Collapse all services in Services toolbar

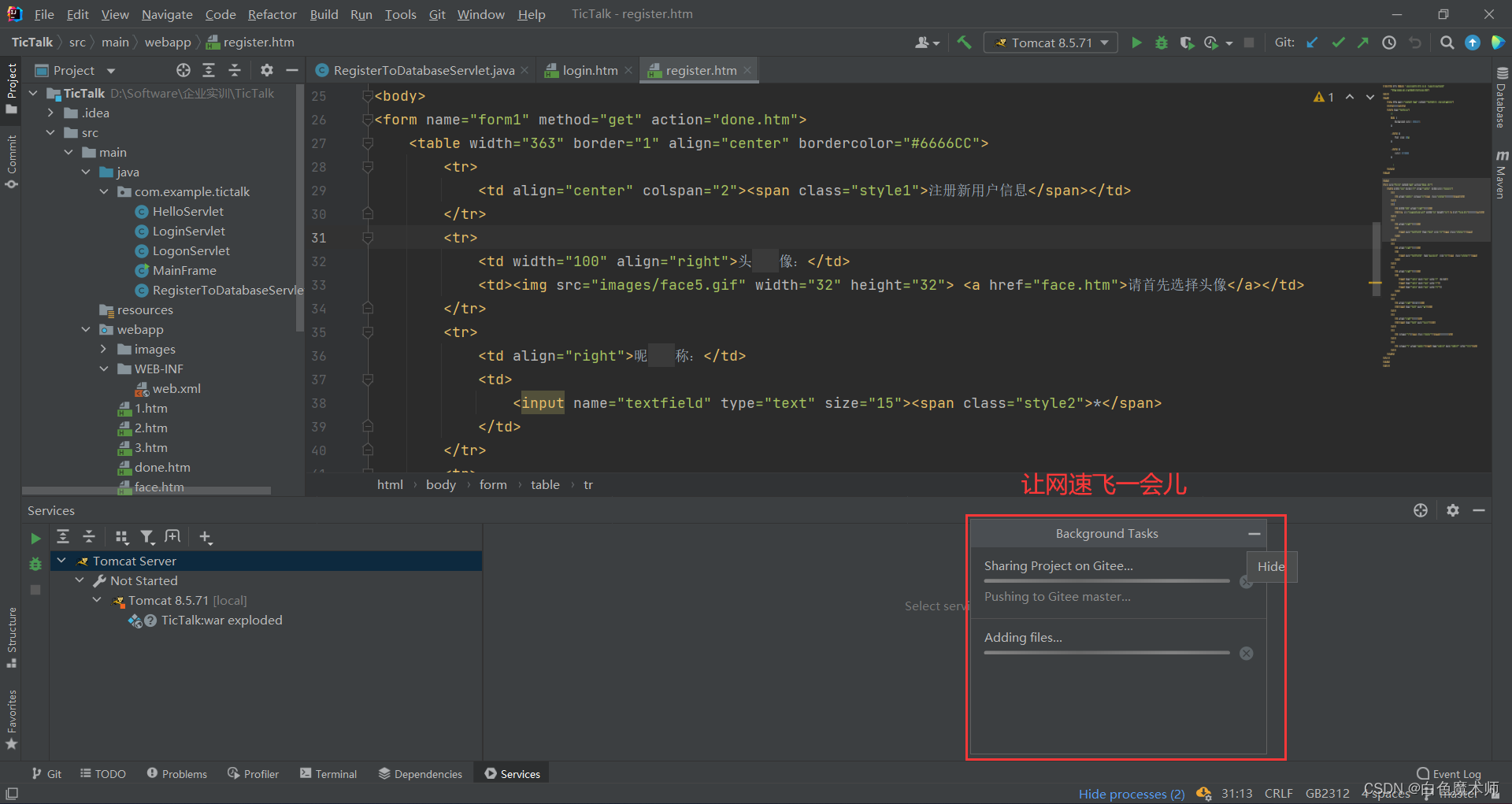coord(89,536)
